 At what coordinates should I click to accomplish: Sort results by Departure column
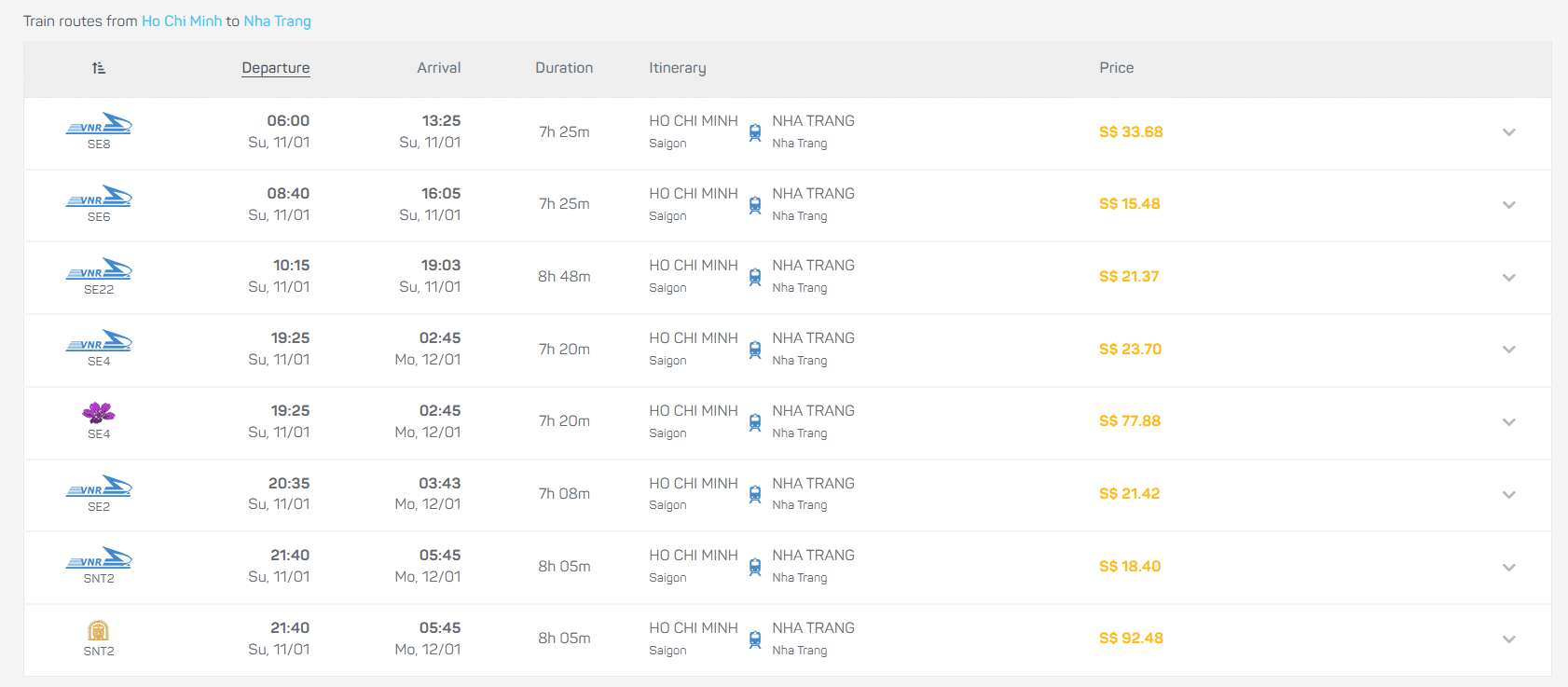point(275,68)
